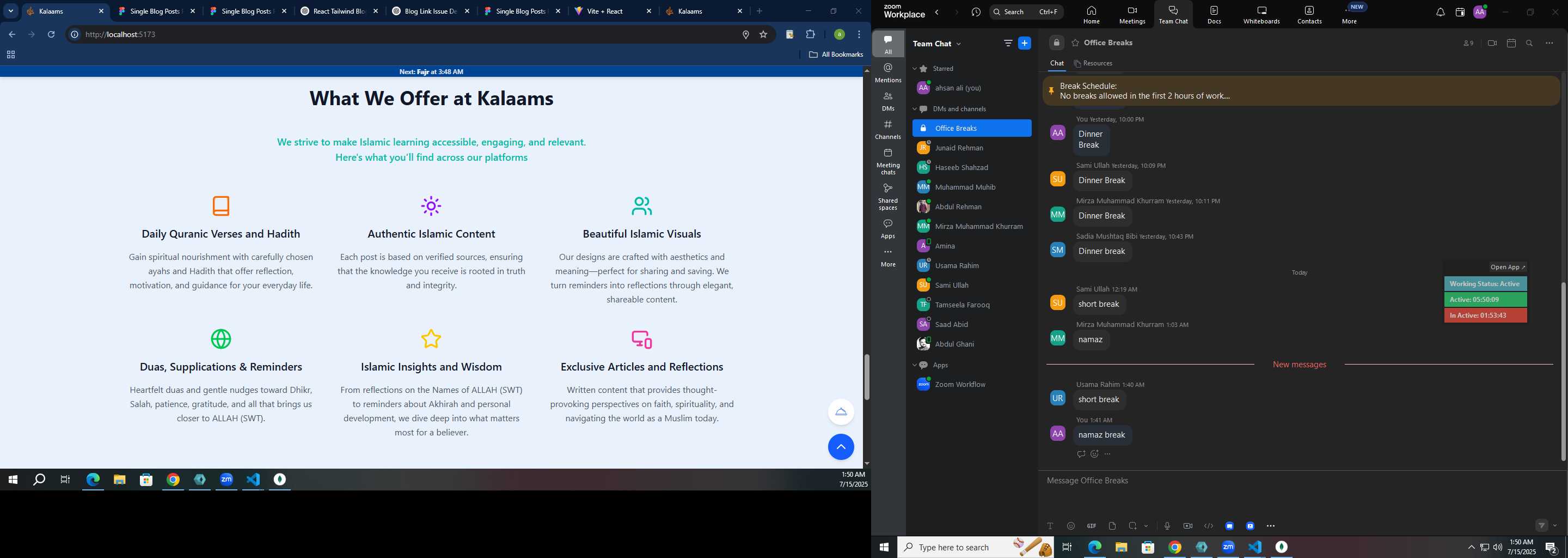This screenshot has width=1568, height=558.
Task: Click the Message Office Breaks input field
Action: click(x=1301, y=481)
